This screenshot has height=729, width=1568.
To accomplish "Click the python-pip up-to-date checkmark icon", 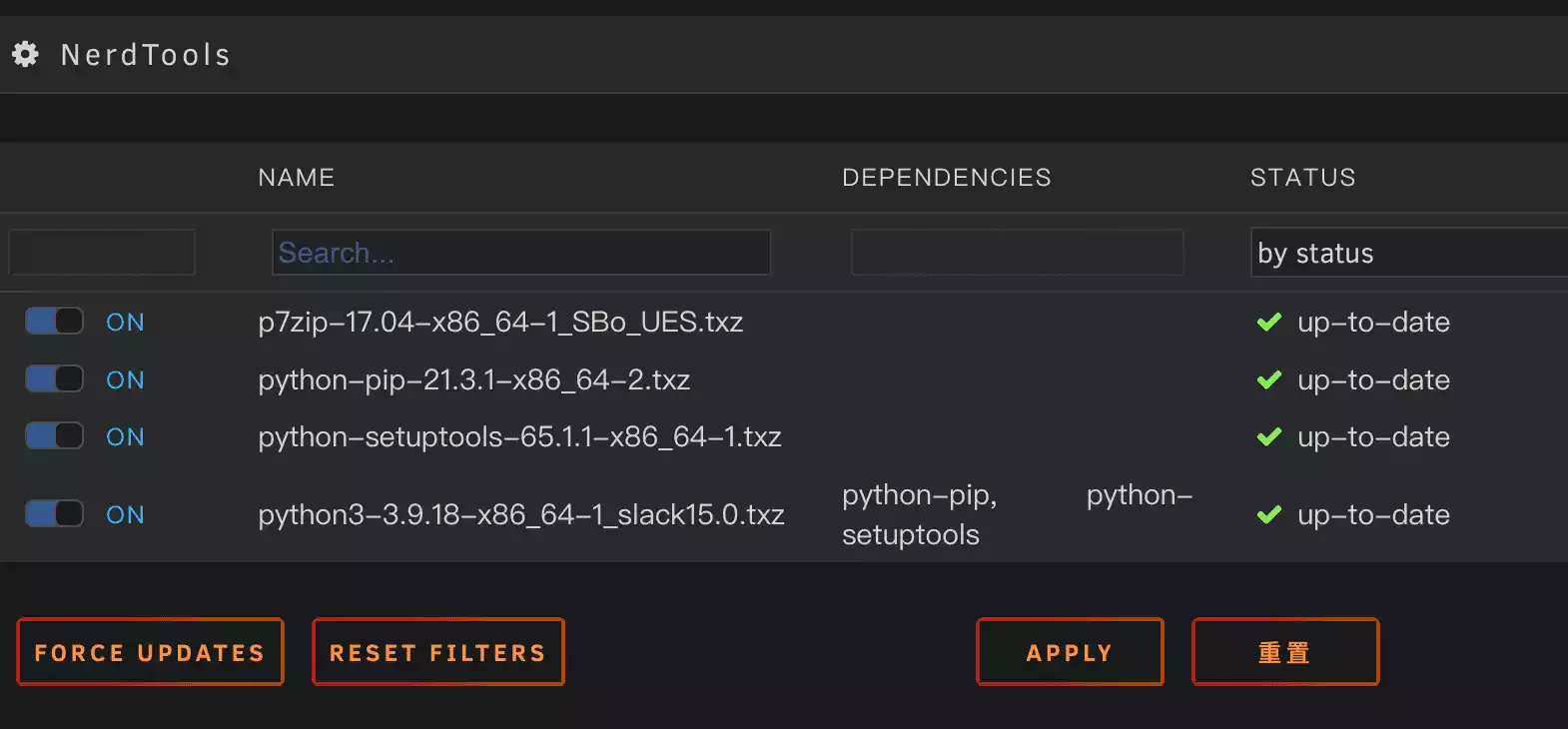I will [1268, 379].
